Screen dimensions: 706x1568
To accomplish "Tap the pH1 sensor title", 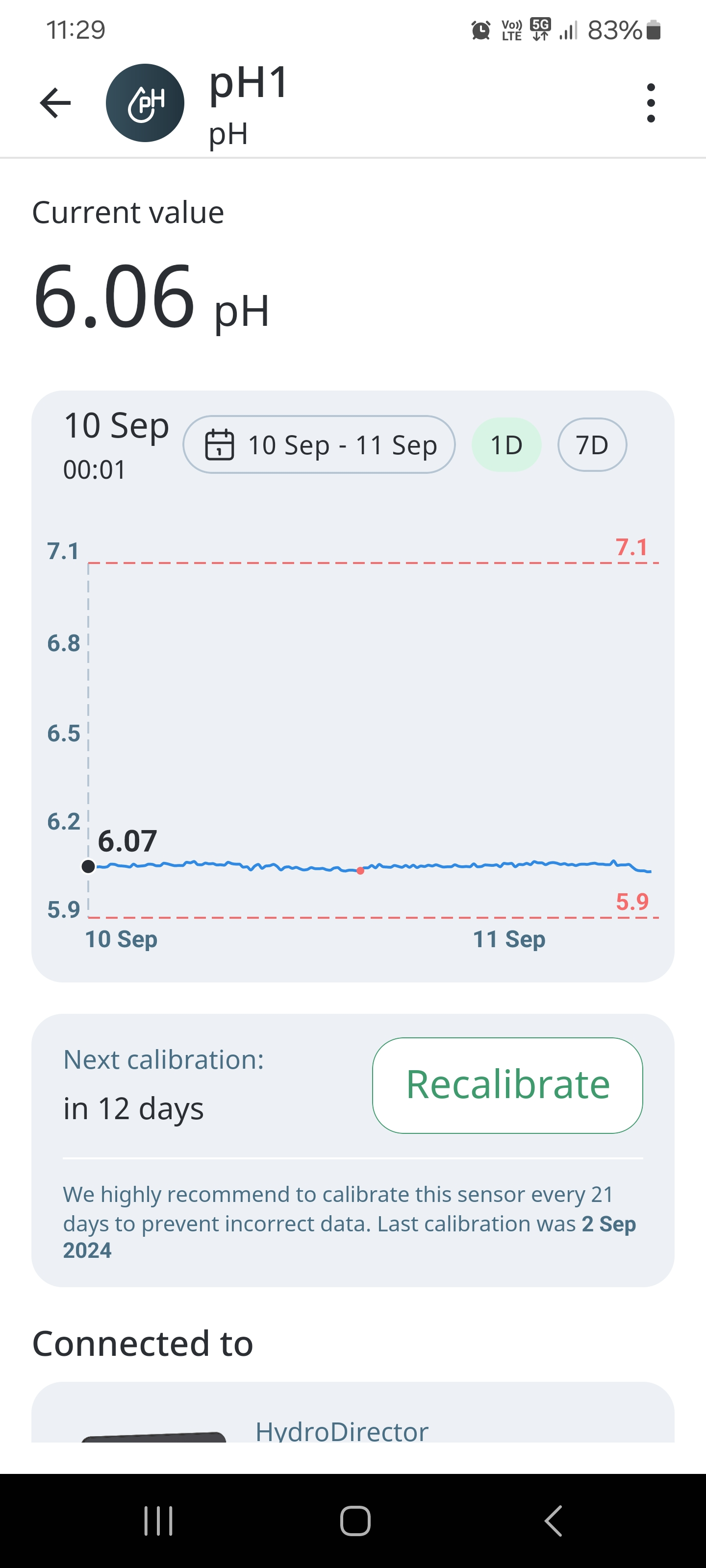I will point(248,82).
